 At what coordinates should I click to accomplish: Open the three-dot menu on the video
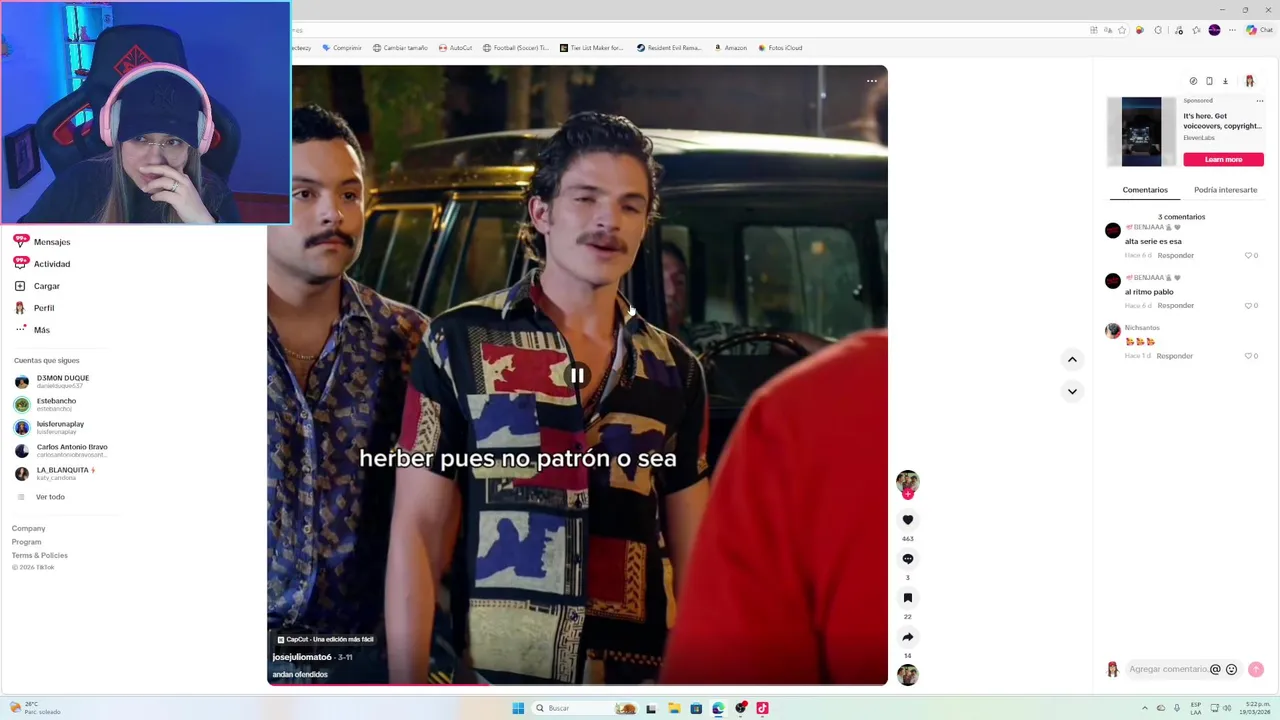click(872, 81)
